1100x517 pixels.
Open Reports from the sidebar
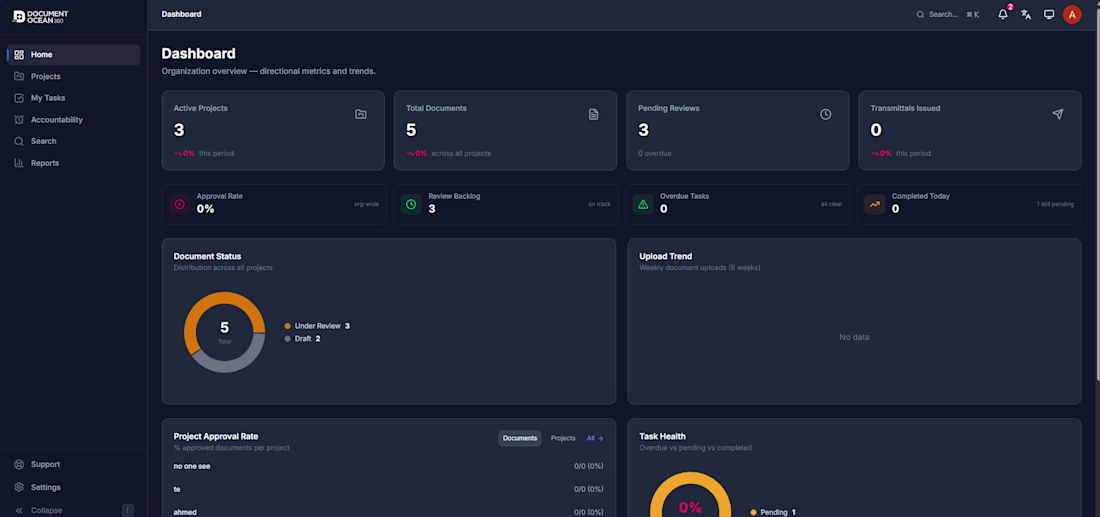74,163
